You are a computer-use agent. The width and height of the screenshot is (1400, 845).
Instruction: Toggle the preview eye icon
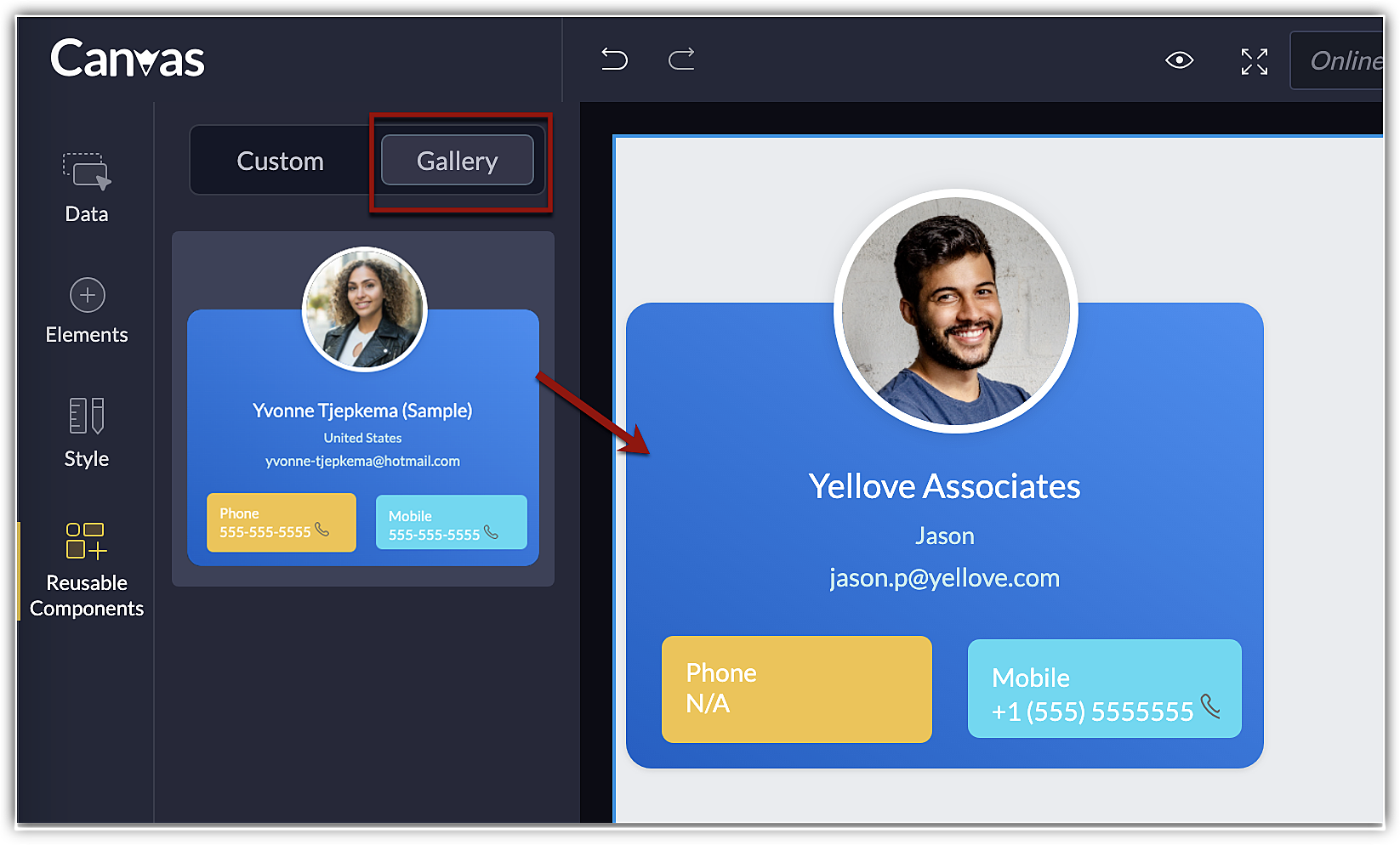pos(1179,60)
